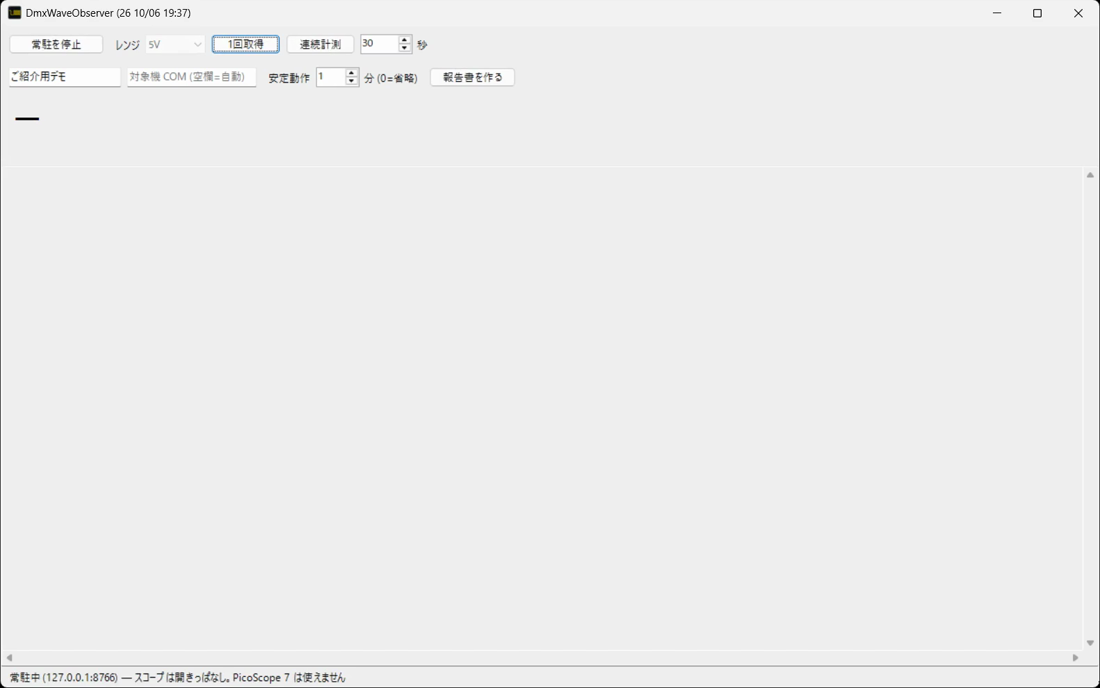Close the DmxWaveObserver window

click(x=1078, y=13)
